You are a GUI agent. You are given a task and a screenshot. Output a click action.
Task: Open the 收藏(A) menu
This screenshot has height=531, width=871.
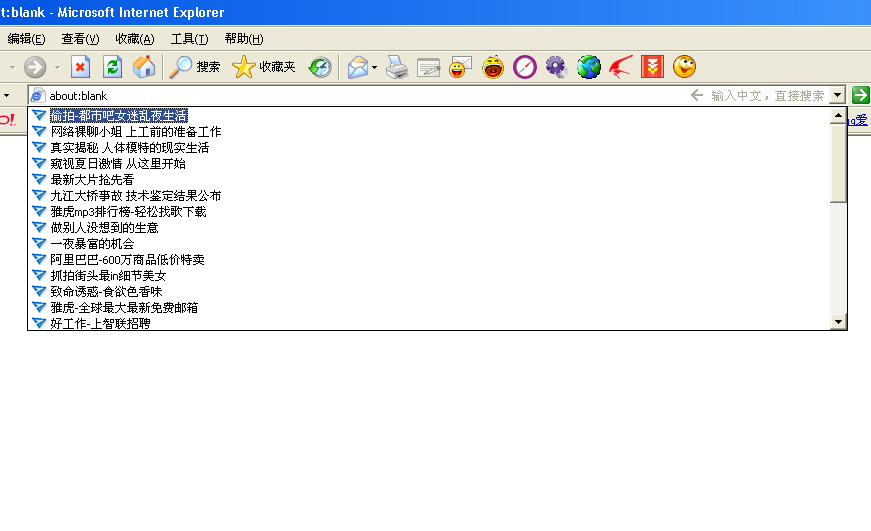coord(134,39)
